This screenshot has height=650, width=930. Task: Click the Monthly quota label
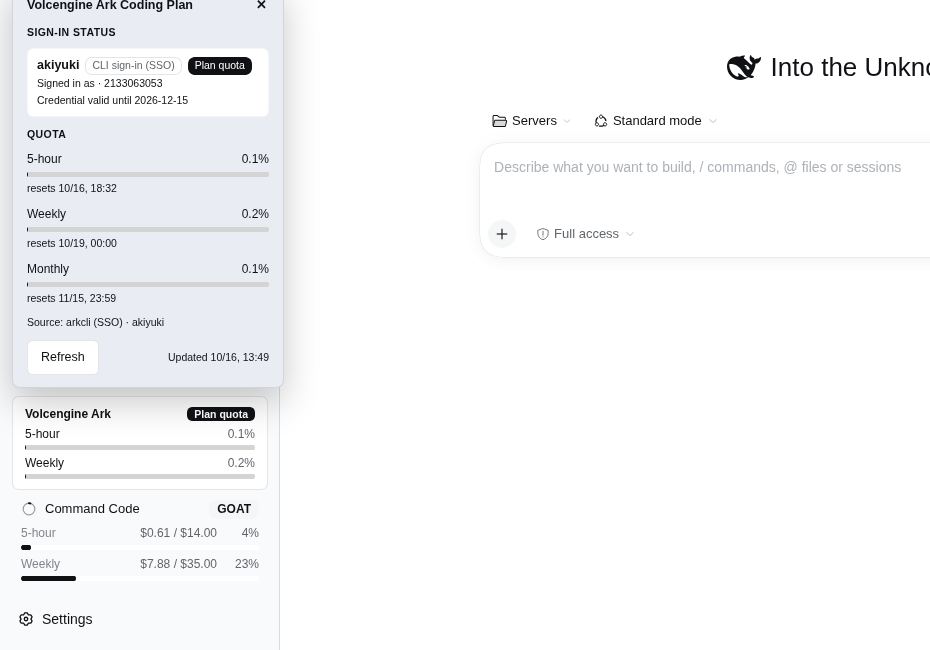(48, 269)
